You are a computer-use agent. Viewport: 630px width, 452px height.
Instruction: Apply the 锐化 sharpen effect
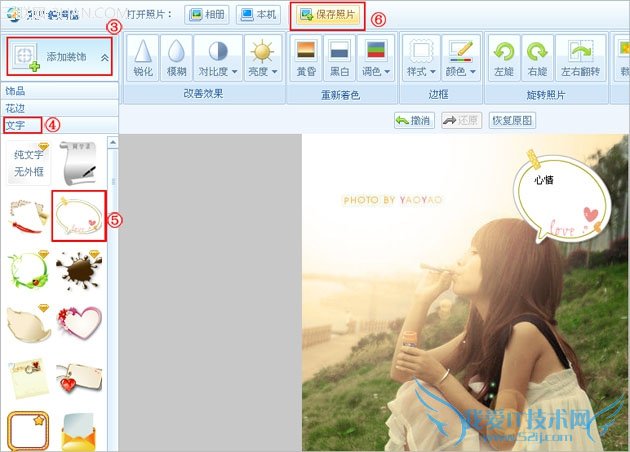pos(143,58)
